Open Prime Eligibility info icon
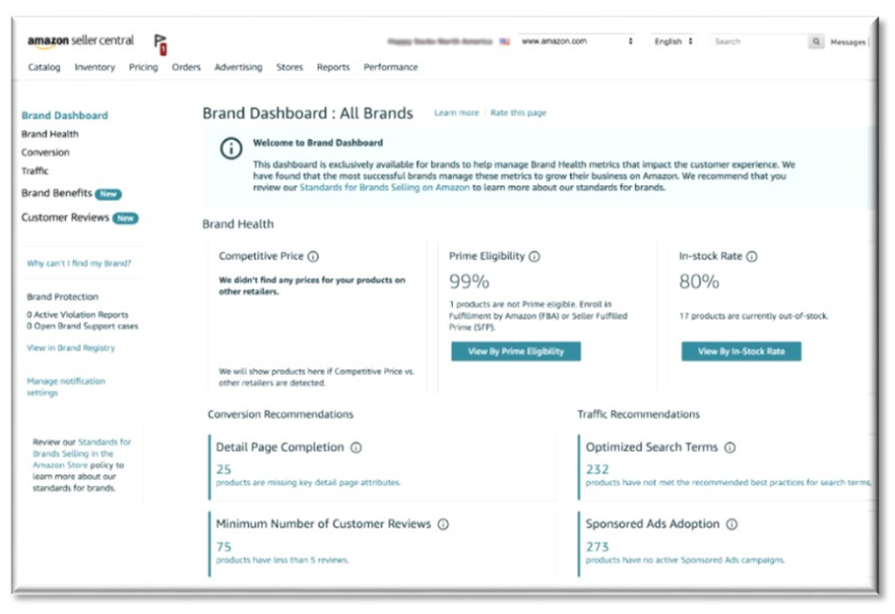Image resolution: width=895 pixels, height=614 pixels. point(534,257)
